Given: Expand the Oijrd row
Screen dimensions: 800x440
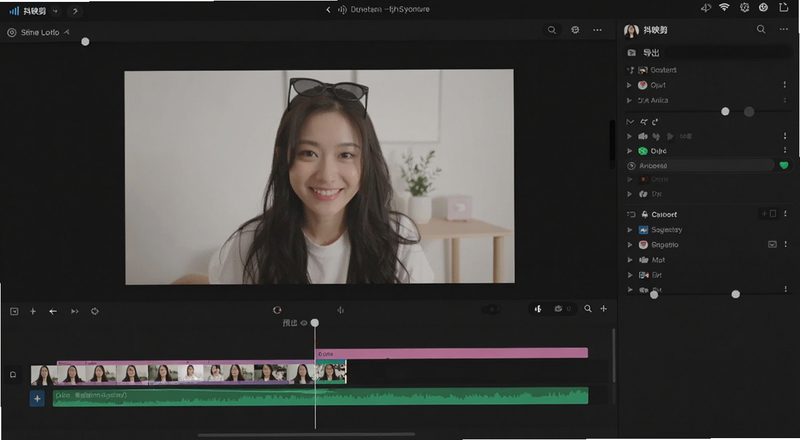Looking at the screenshot, I should pyautogui.click(x=629, y=151).
